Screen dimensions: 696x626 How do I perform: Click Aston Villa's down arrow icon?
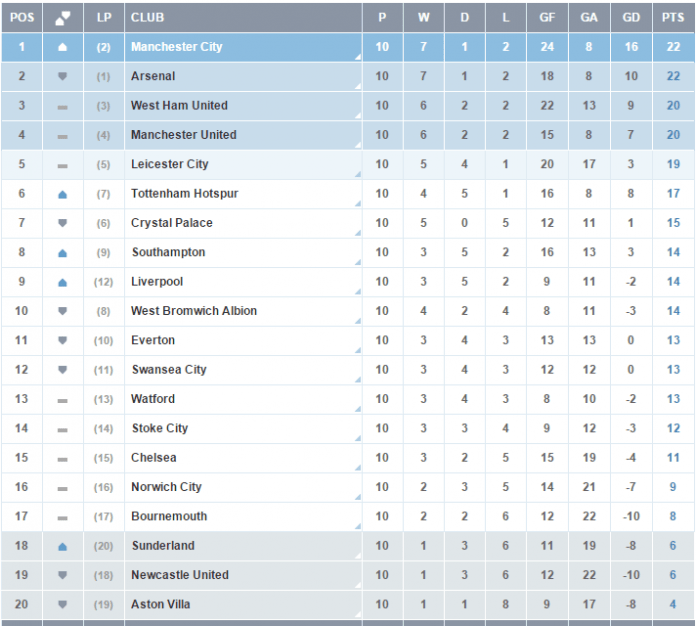click(x=63, y=604)
